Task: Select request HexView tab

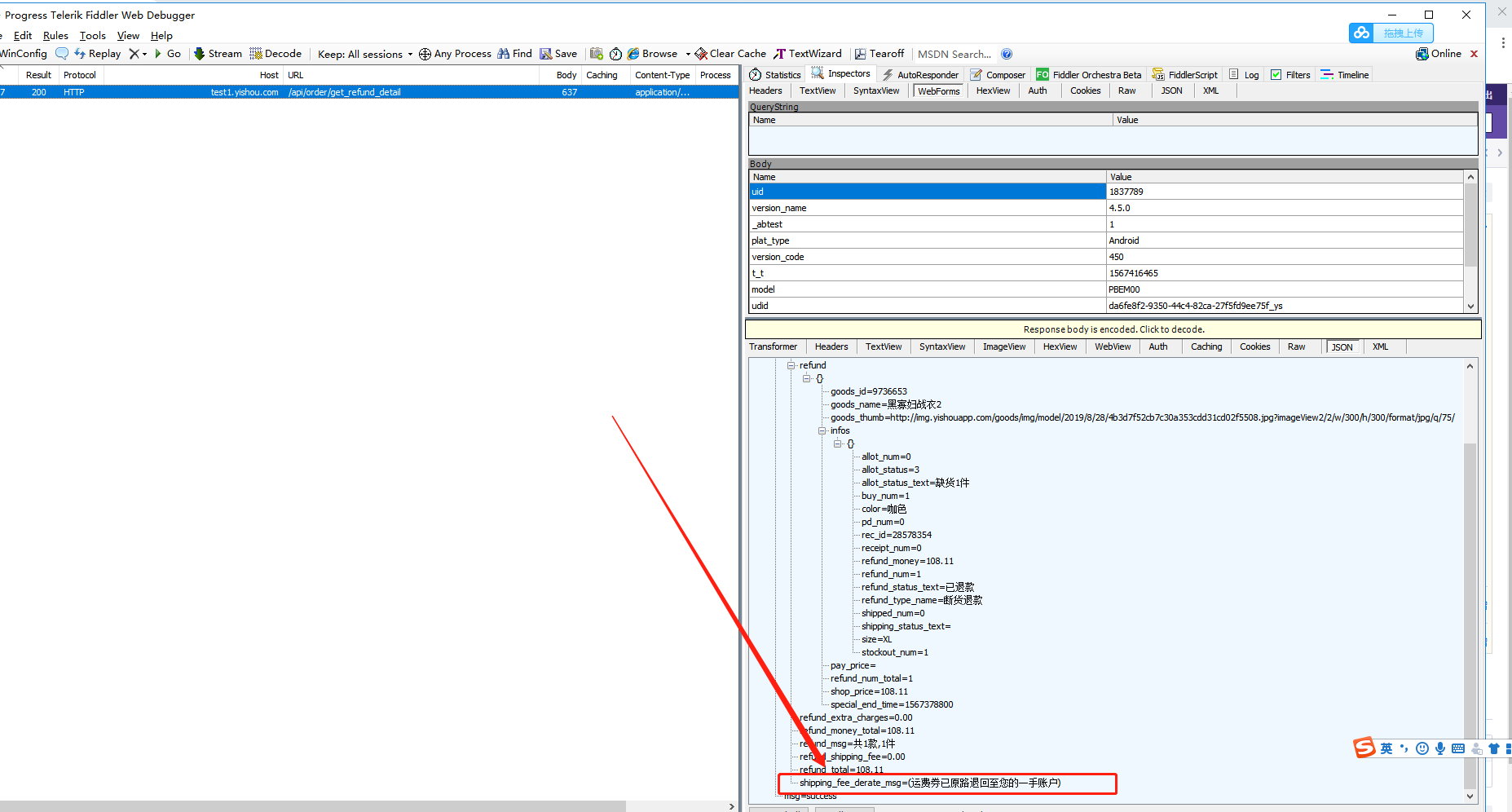Action: pos(993,91)
